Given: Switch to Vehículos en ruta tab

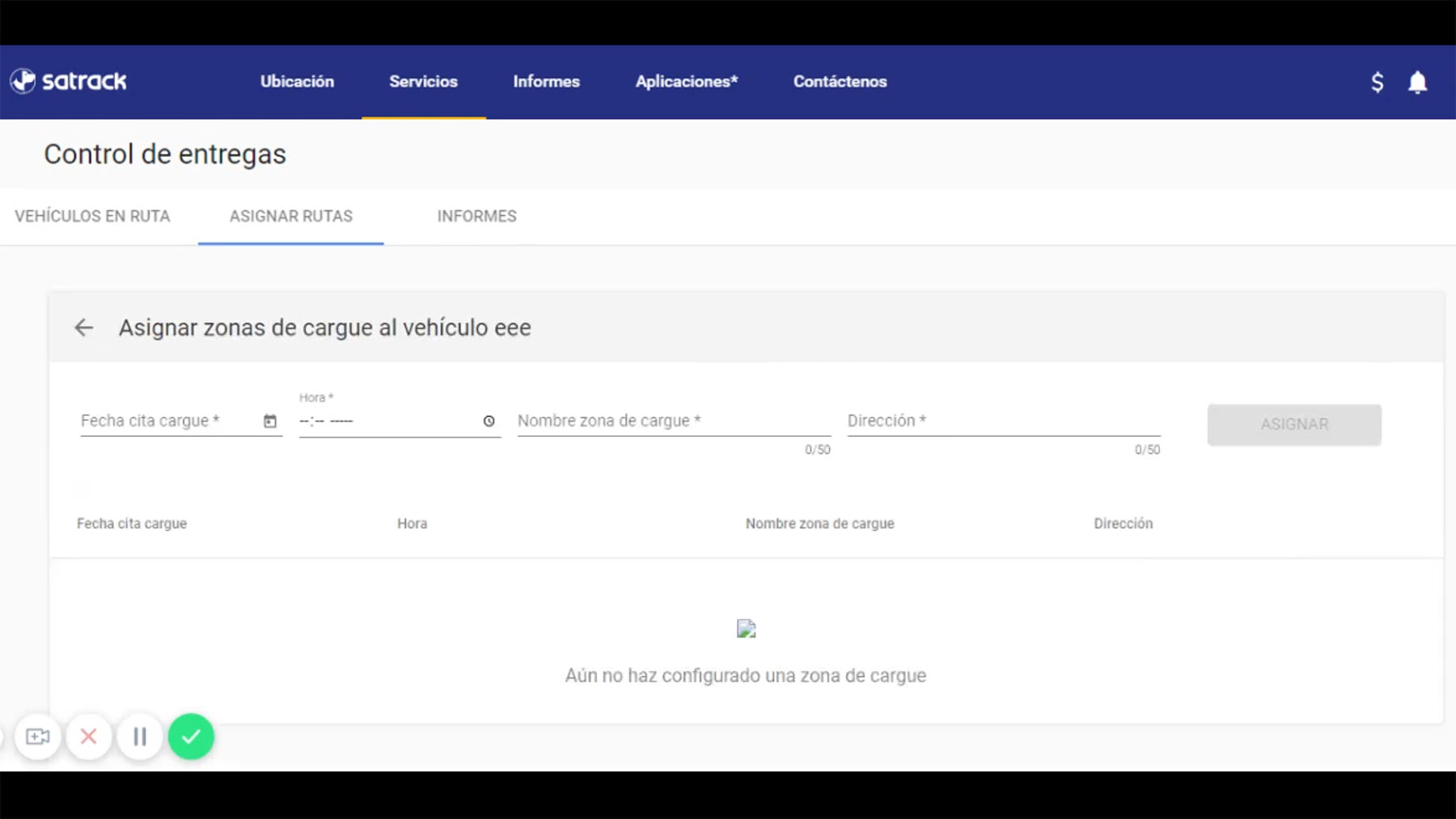Looking at the screenshot, I should [92, 216].
